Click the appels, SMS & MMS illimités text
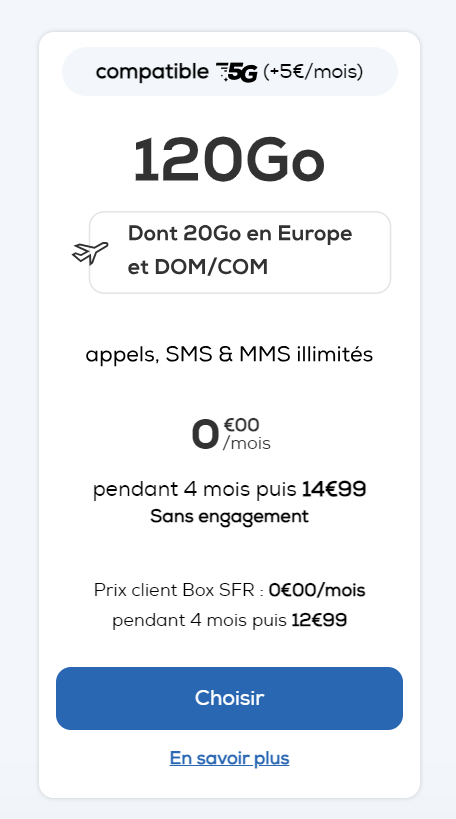456x819 pixels. [x=229, y=355]
